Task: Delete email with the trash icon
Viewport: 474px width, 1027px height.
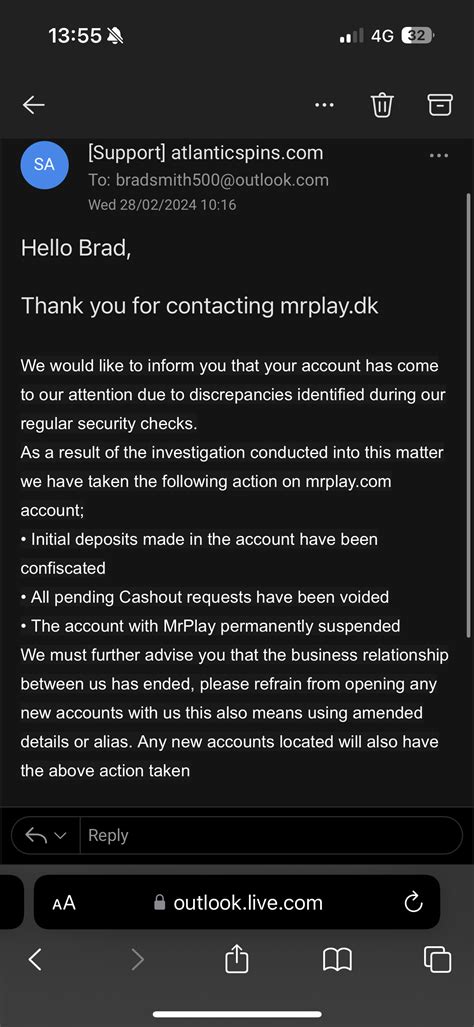Action: pos(382,105)
